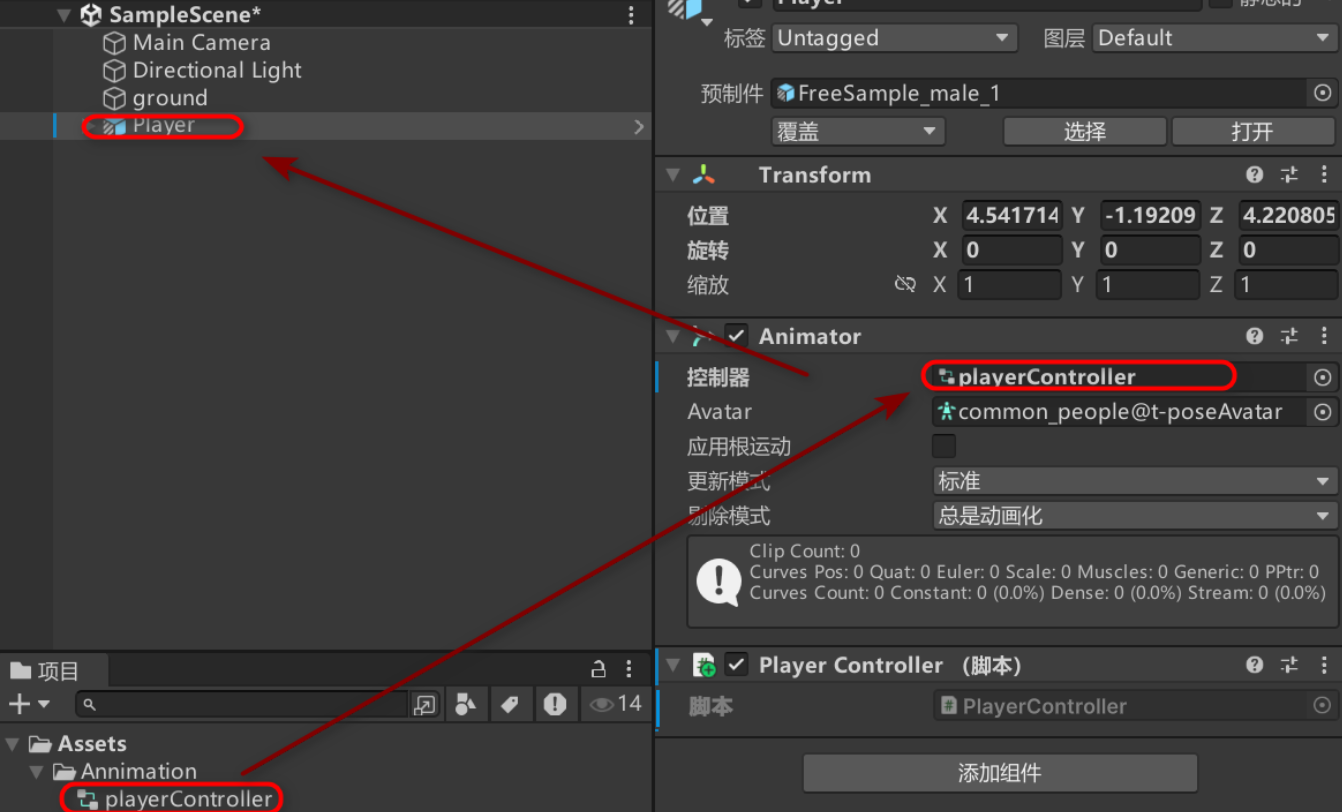Open 项目 panel three-dot options menu
This screenshot has height=812, width=1342.
(x=629, y=670)
